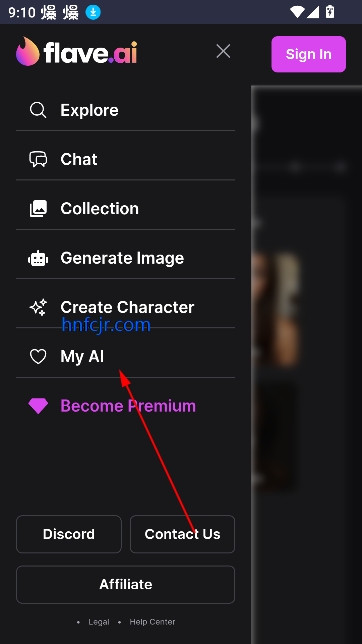Open the Help Center link

click(152, 622)
